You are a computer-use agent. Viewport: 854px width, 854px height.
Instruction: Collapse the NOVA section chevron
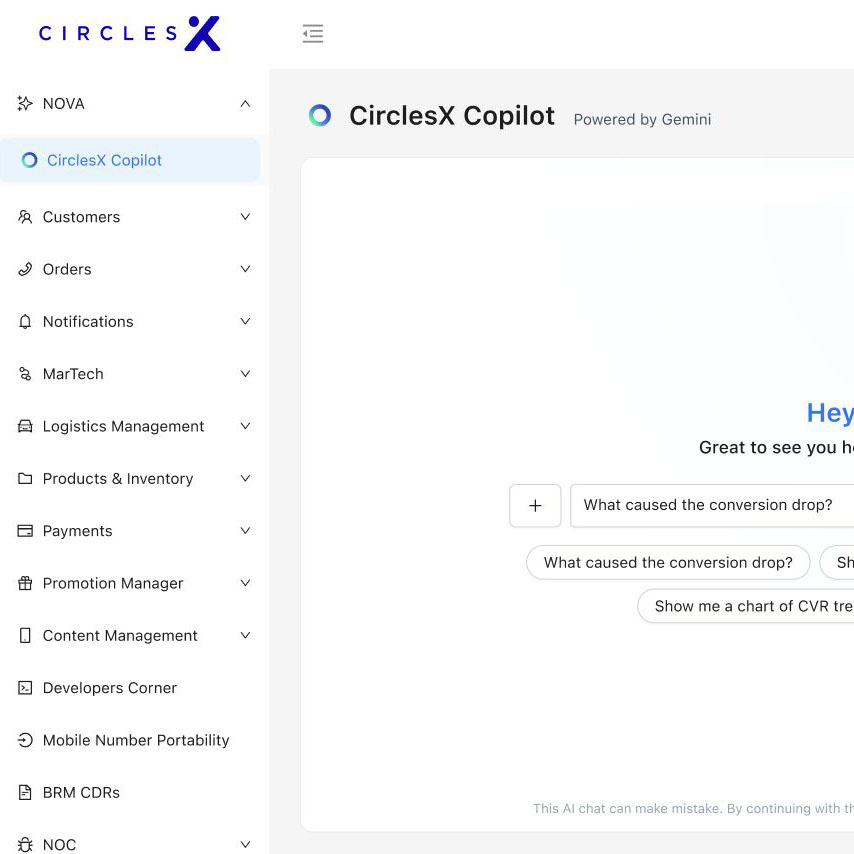pyautogui.click(x=245, y=103)
